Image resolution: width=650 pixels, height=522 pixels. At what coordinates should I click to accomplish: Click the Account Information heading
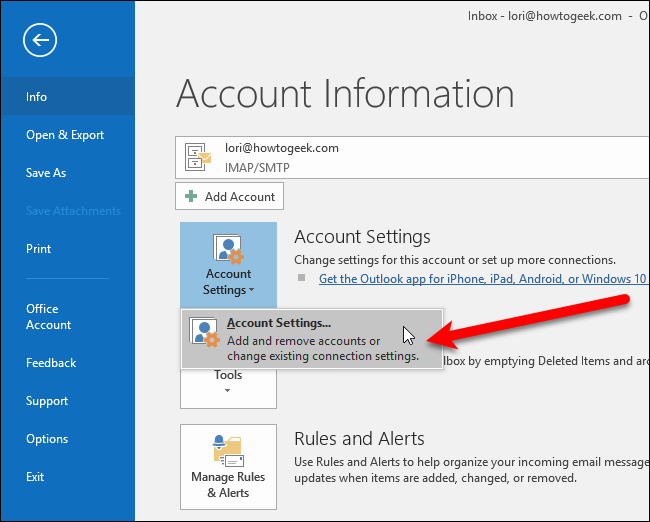coord(345,94)
